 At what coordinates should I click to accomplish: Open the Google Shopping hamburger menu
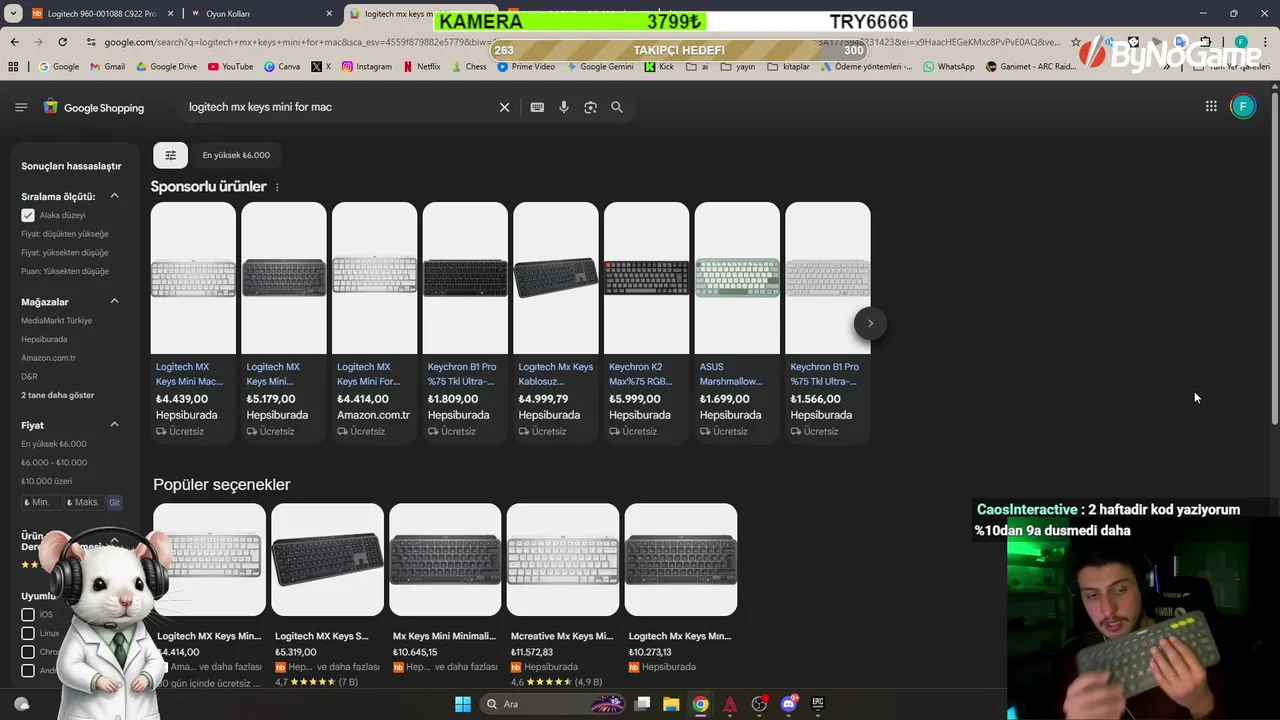pyautogui.click(x=21, y=107)
